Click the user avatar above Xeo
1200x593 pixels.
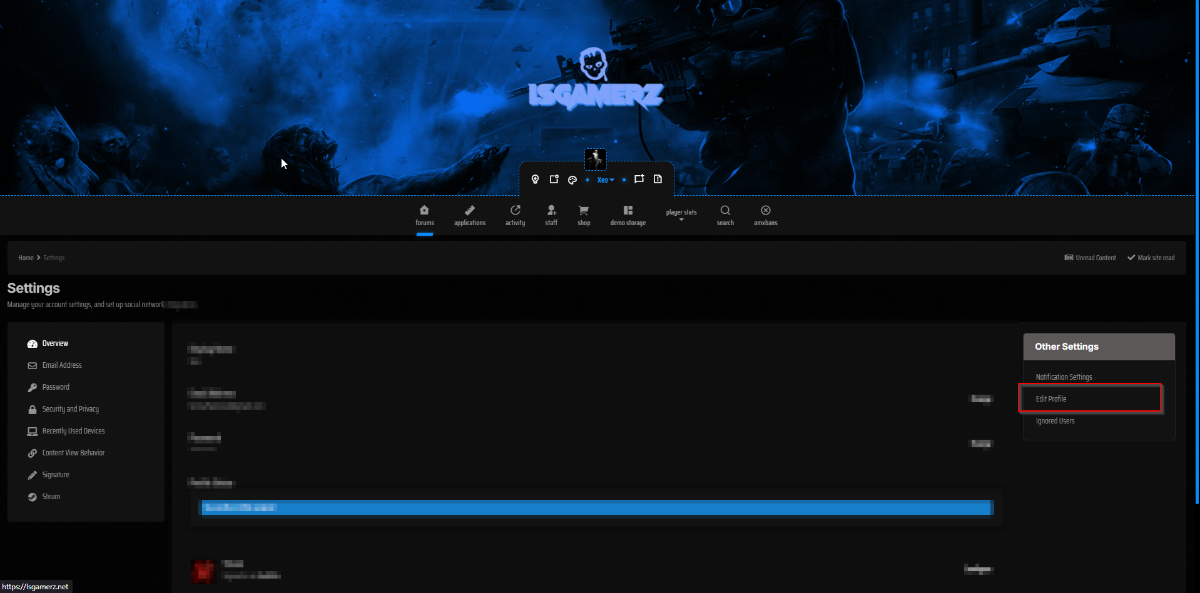(x=596, y=159)
